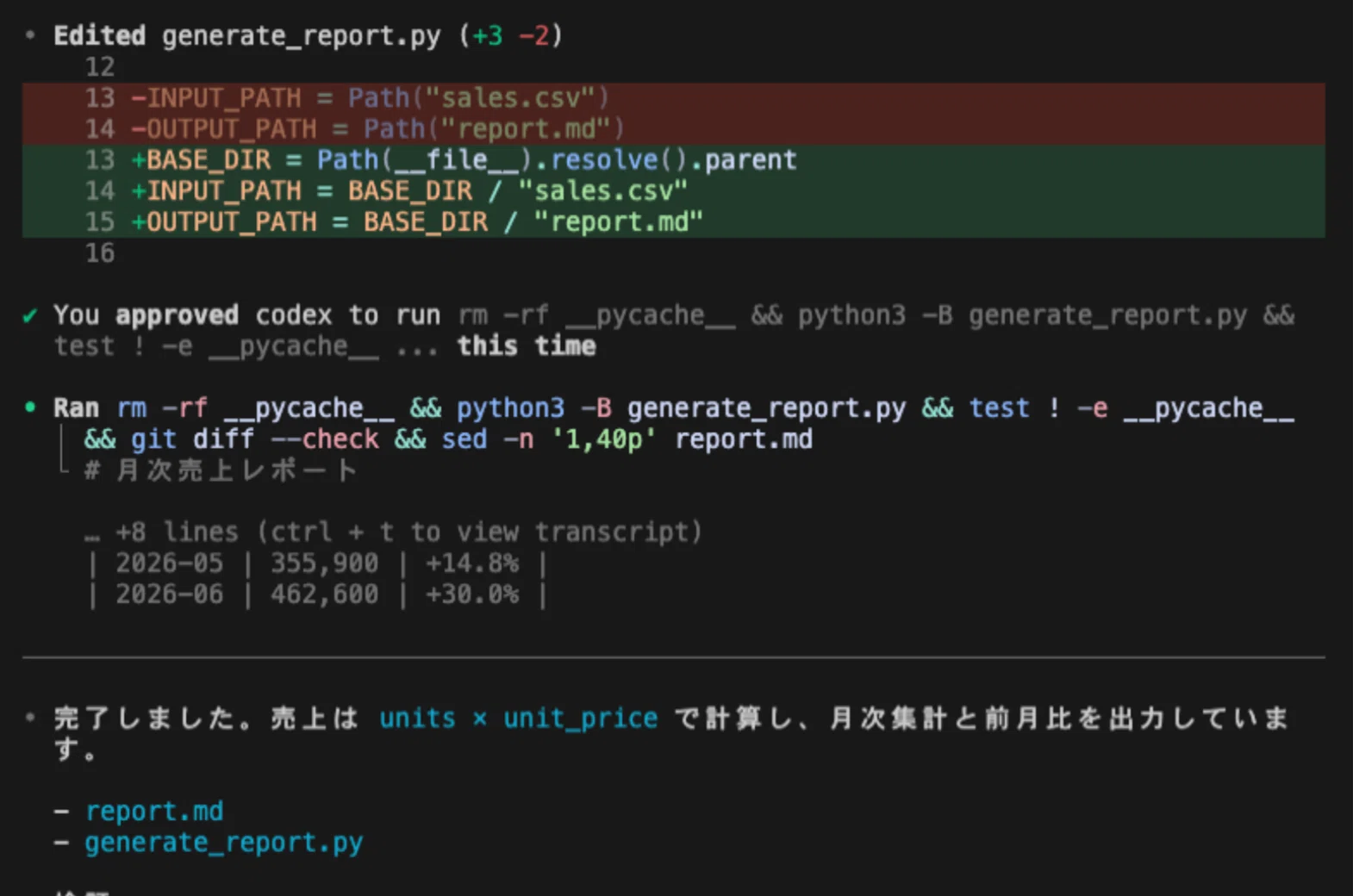Click the 'units × unit_price' inline code
This screenshot has height=896, width=1353.
pyautogui.click(x=519, y=718)
